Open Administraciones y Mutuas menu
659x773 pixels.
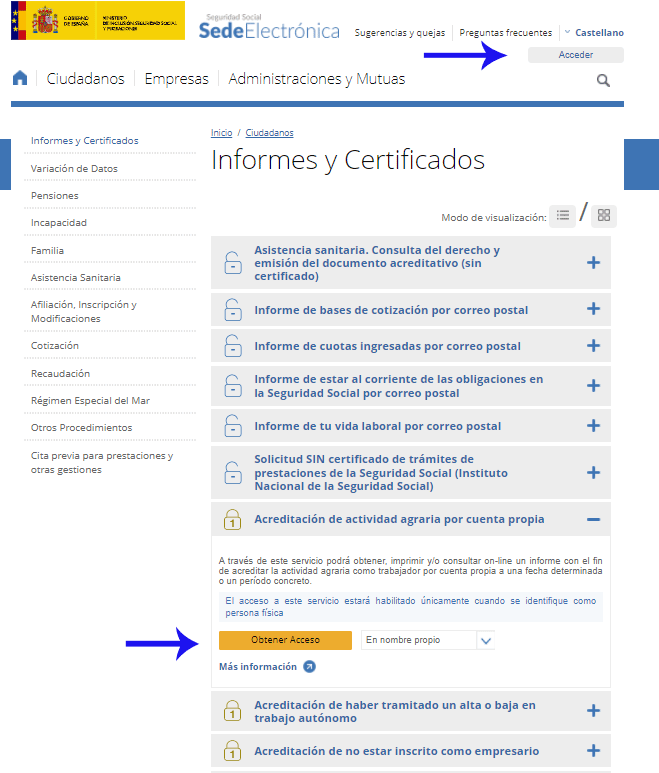click(317, 79)
